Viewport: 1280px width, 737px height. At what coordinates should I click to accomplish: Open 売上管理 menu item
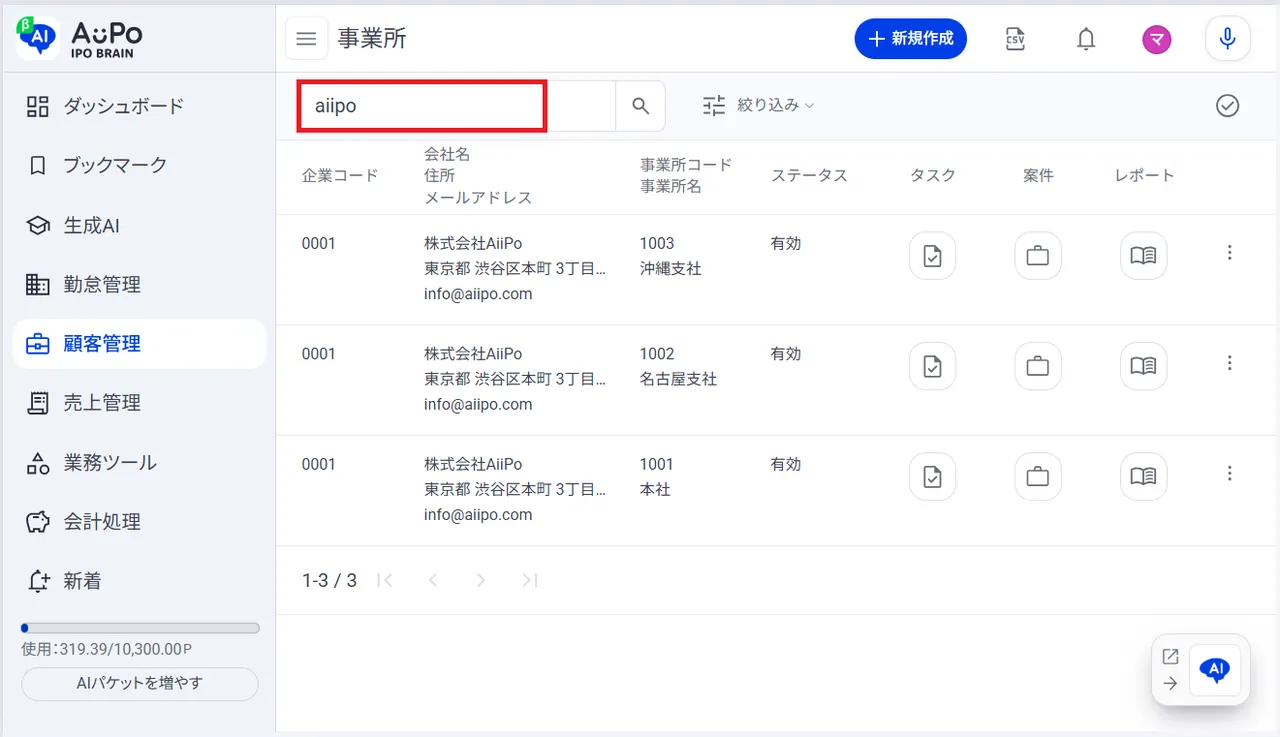point(140,403)
